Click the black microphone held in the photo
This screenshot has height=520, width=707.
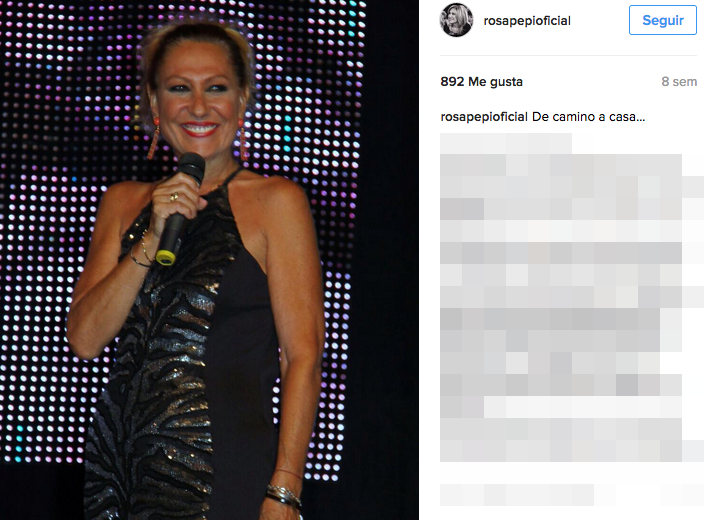pos(180,207)
